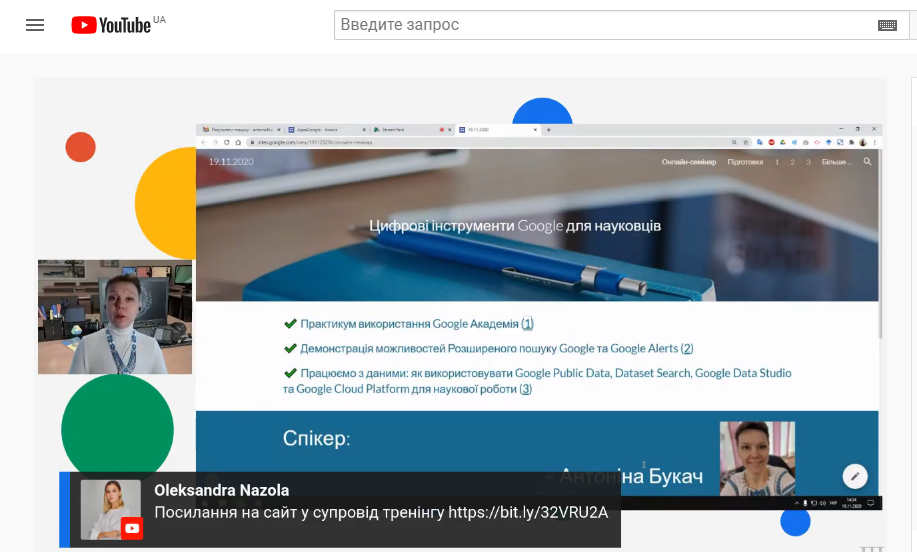Click the page vertical scrollbar in shared browser
The height and width of the screenshot is (552, 917).
(880, 246)
